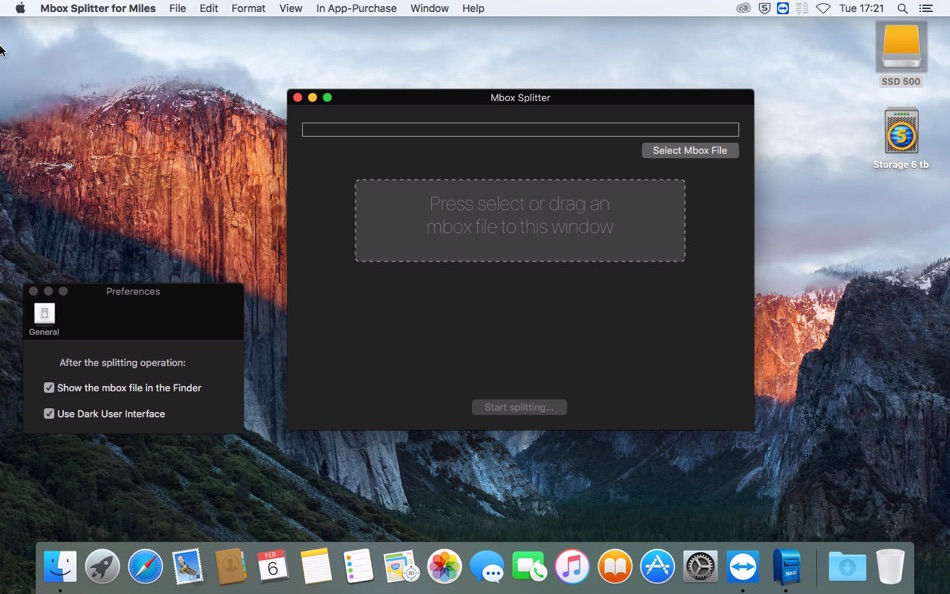
Task: Close the Mbox Splitter window
Action: click(x=297, y=98)
